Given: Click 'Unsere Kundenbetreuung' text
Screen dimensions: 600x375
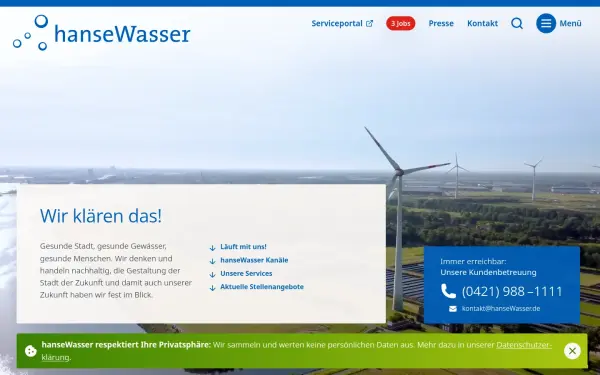Looking at the screenshot, I should coord(488,272).
